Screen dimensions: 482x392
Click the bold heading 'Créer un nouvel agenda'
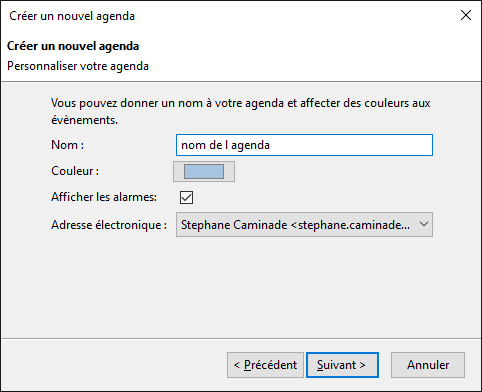click(x=73, y=46)
